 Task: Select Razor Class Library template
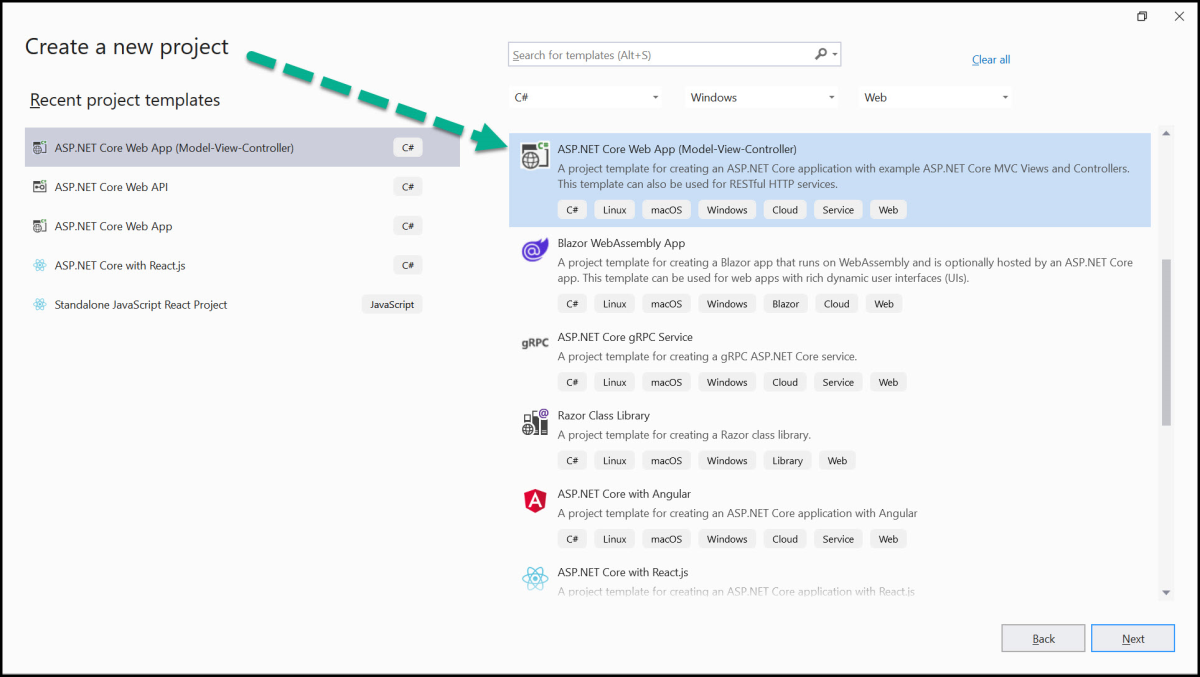830,439
